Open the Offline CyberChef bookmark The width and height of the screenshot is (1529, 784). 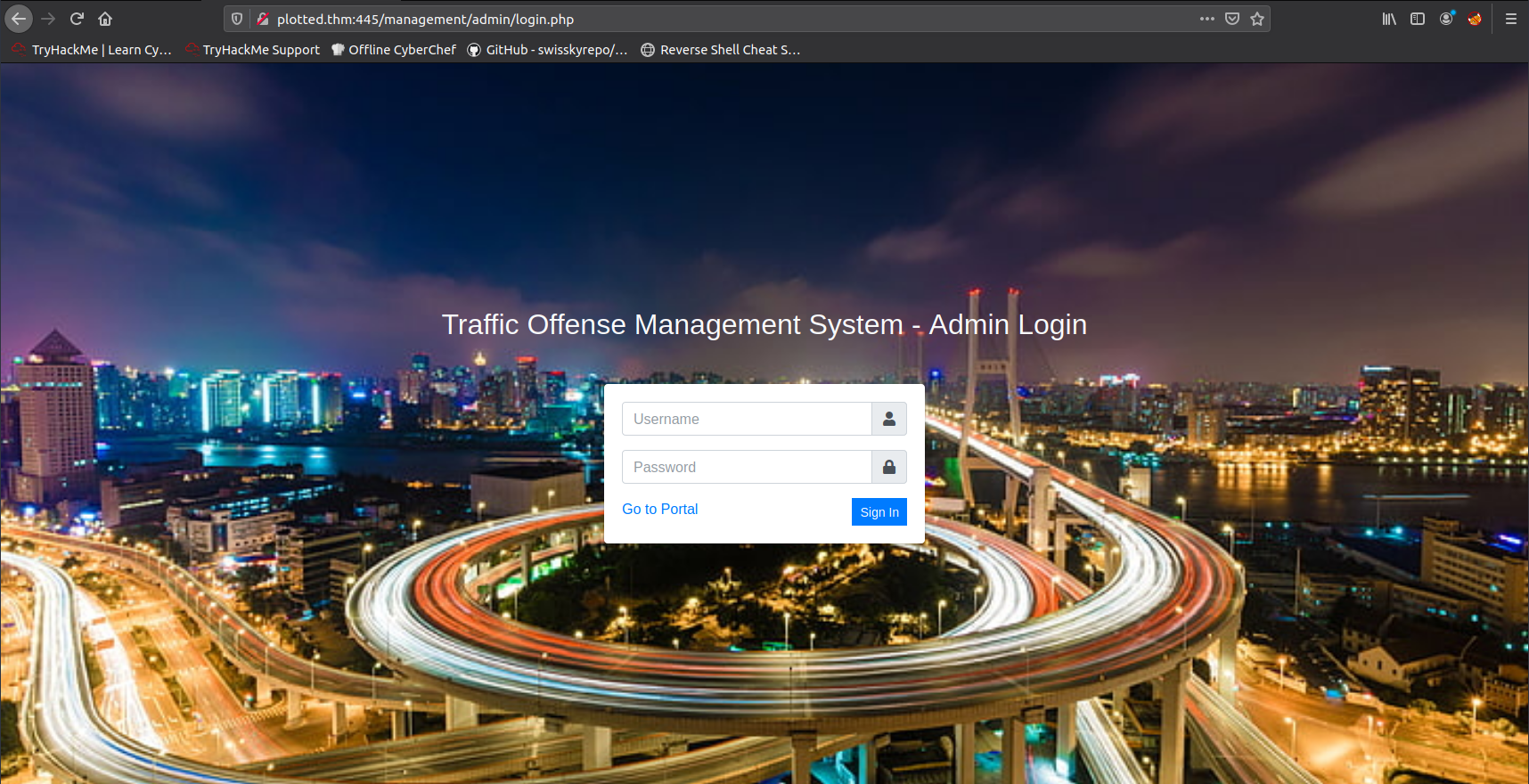(x=394, y=50)
